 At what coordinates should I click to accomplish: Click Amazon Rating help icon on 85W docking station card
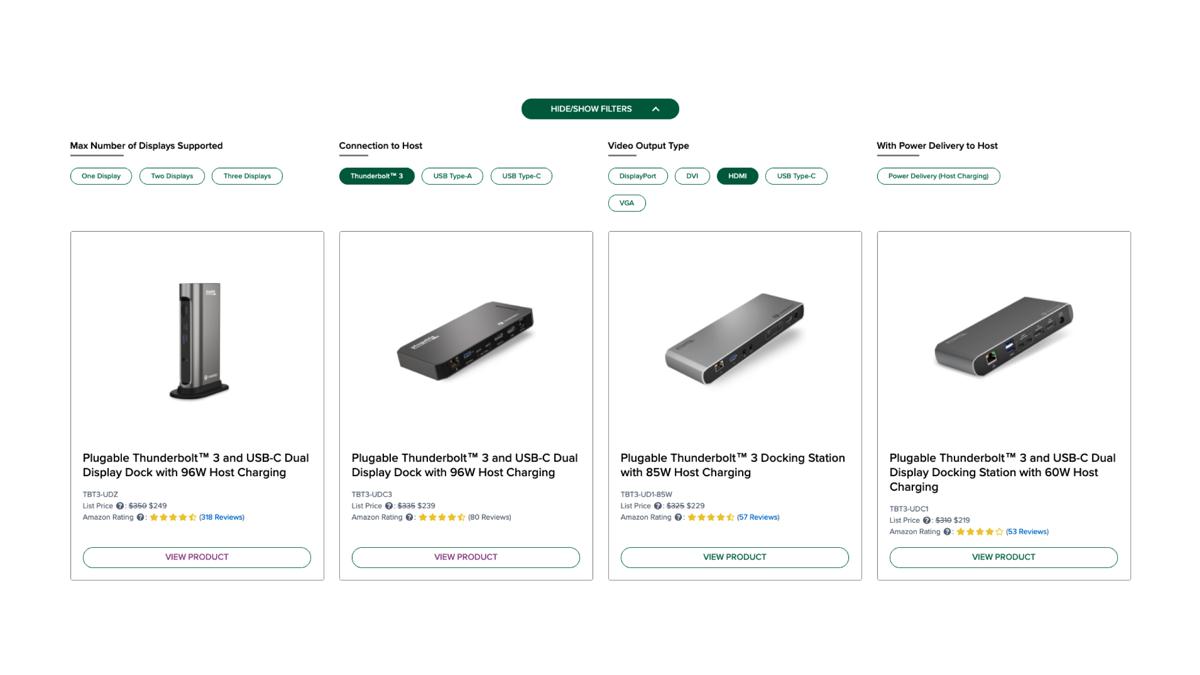click(x=678, y=517)
